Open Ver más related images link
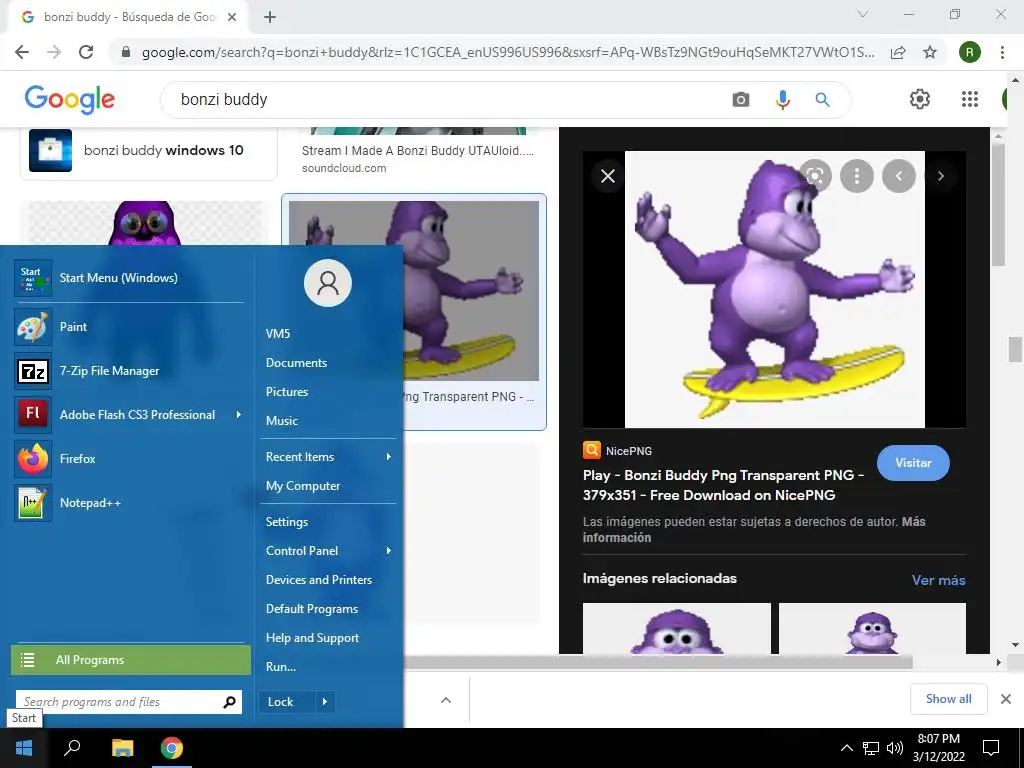The height and width of the screenshot is (768, 1024). click(x=938, y=580)
